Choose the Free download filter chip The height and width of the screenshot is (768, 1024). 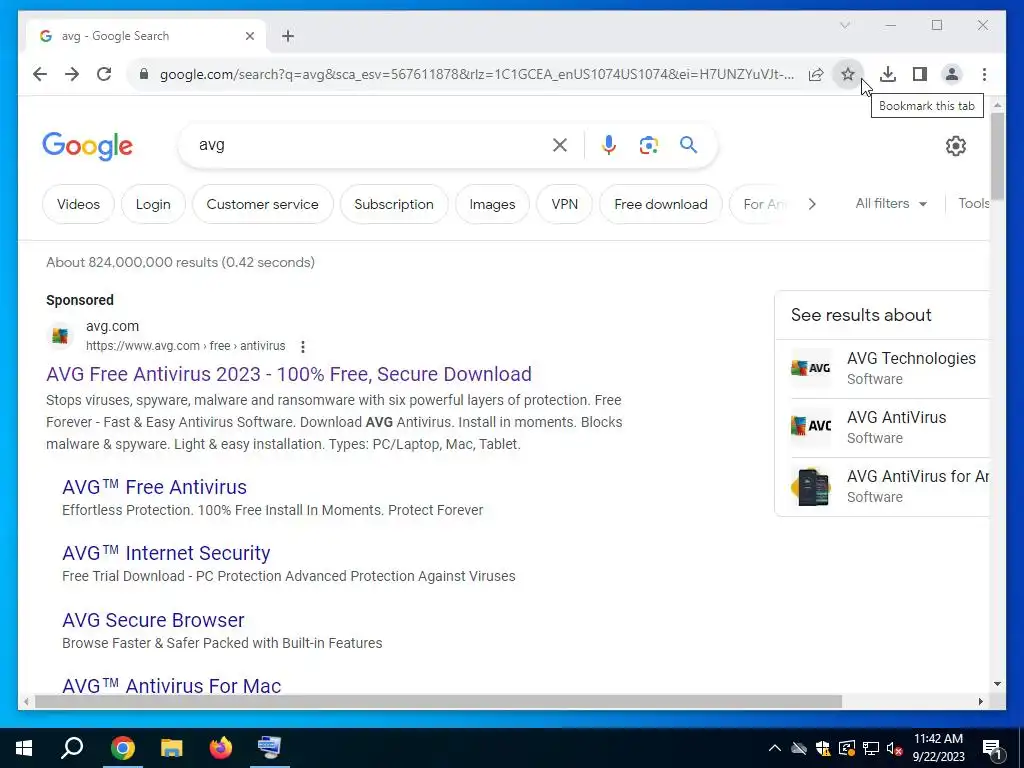coord(661,204)
